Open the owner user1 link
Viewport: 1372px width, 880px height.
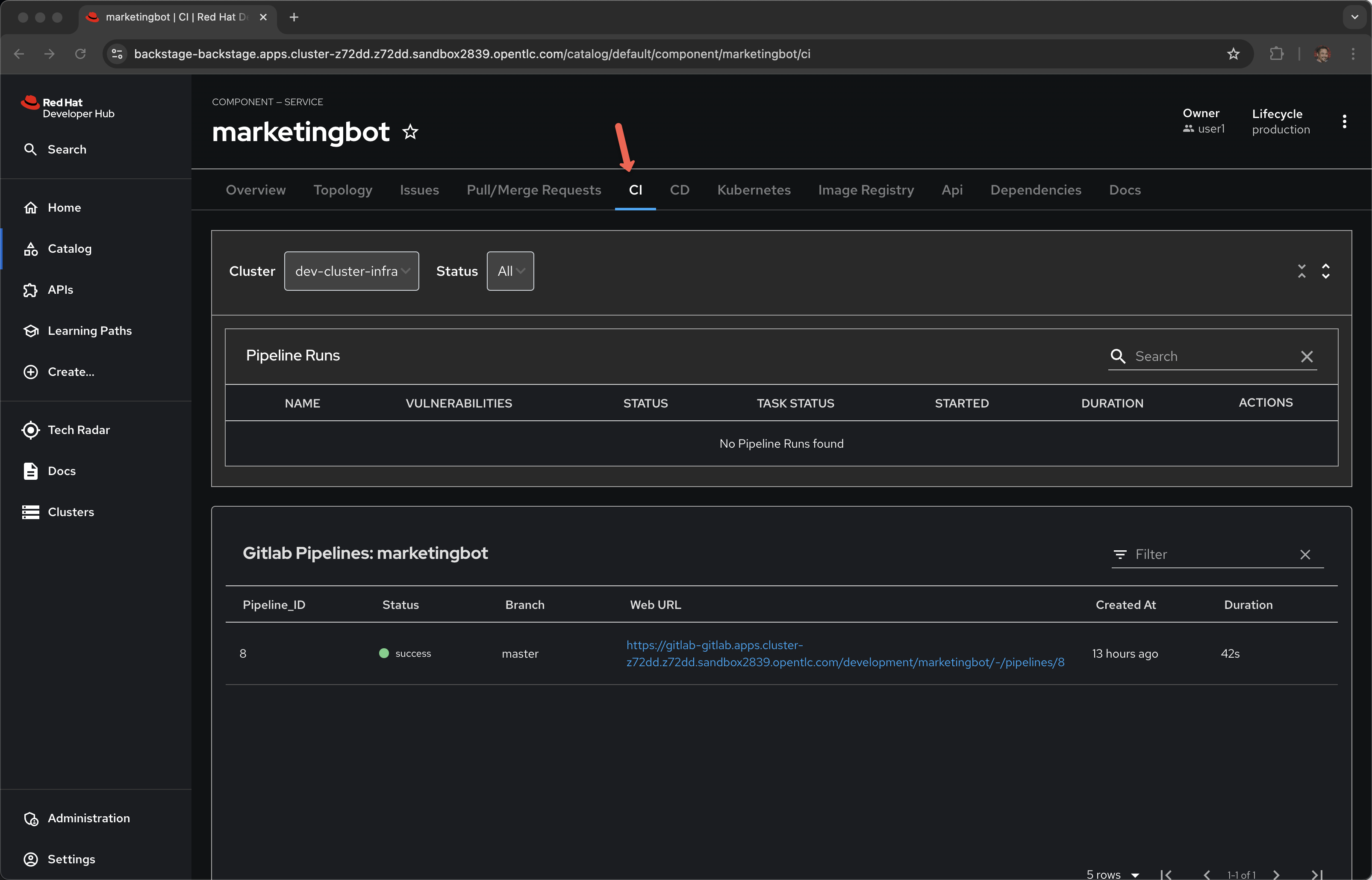coord(1210,129)
